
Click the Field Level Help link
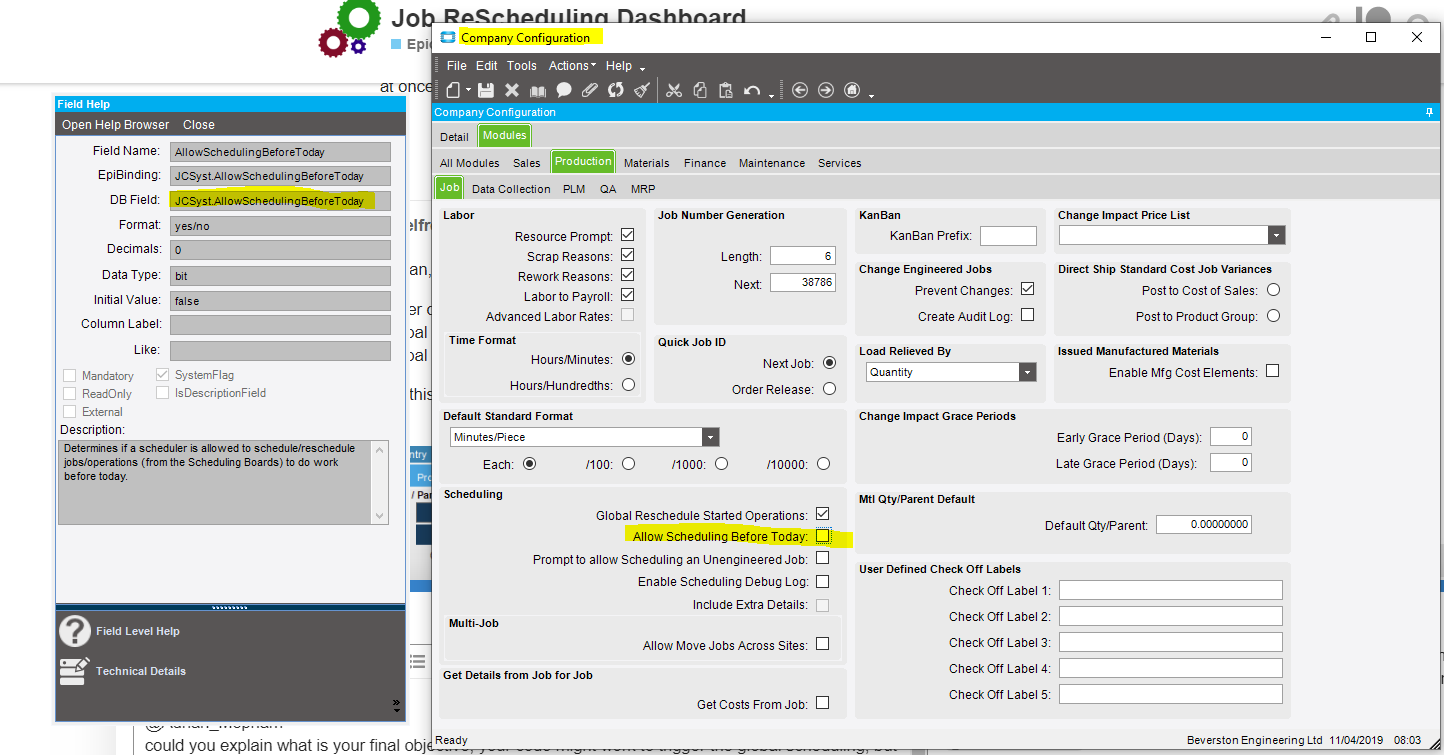138,631
